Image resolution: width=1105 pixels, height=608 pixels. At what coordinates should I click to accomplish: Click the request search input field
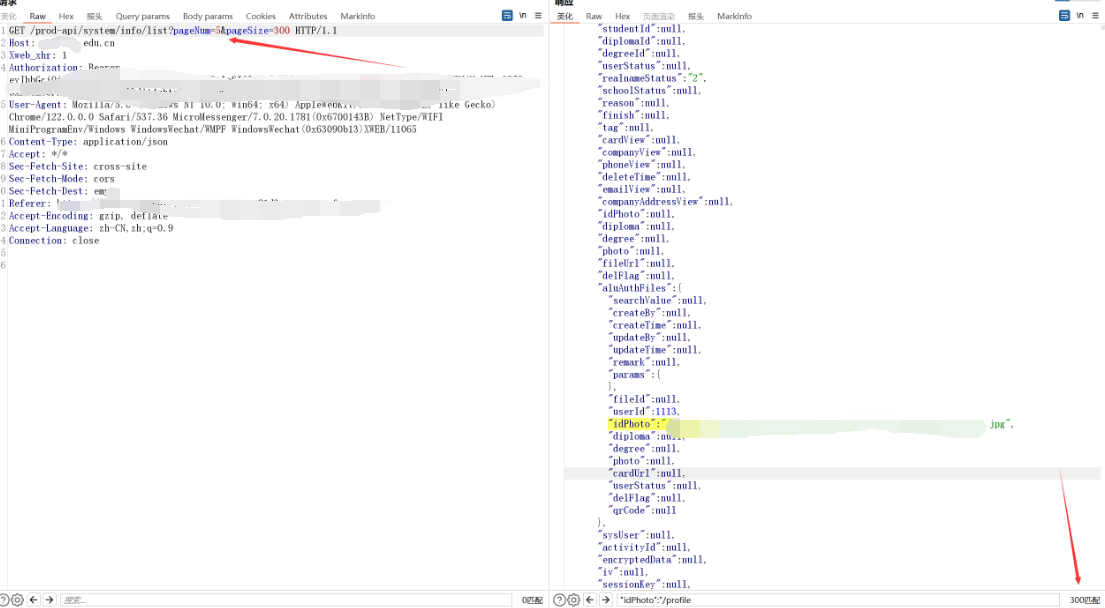pos(280,600)
